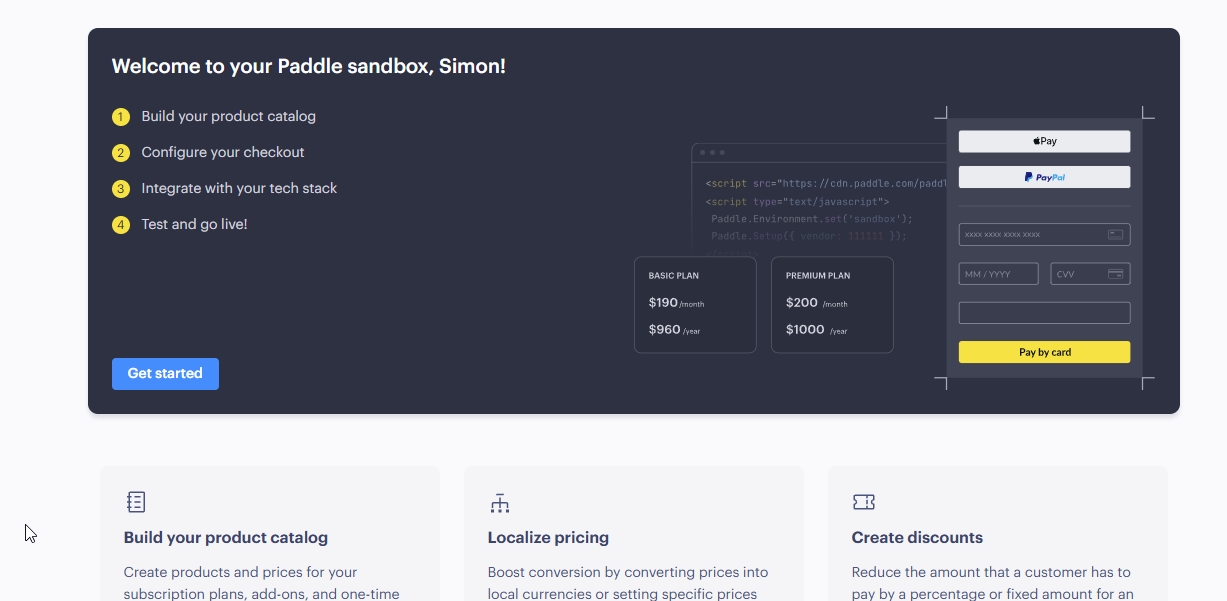
Task: Click the MM / YYYY expiry field
Action: [x=998, y=274]
